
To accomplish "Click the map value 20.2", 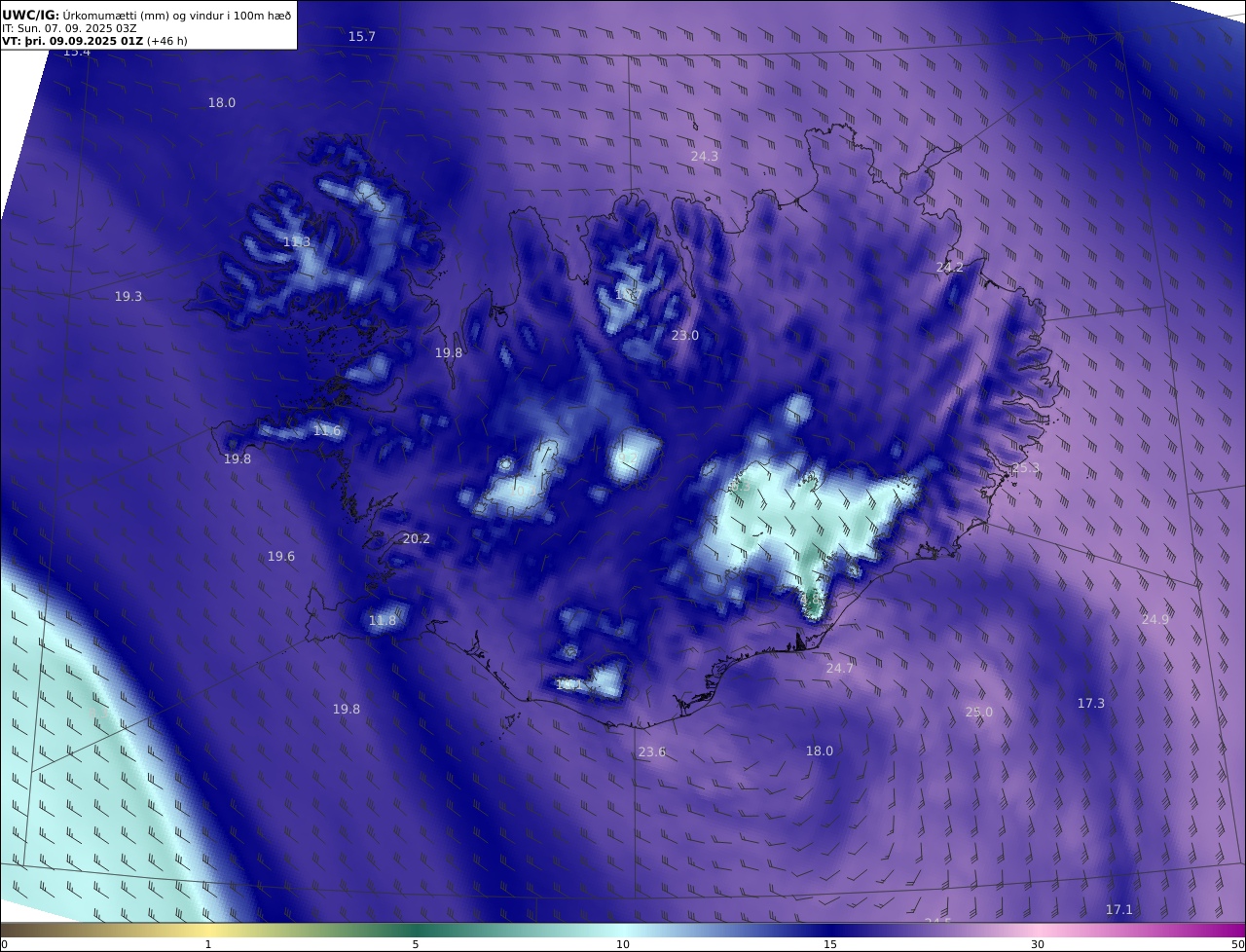I will pos(417,538).
